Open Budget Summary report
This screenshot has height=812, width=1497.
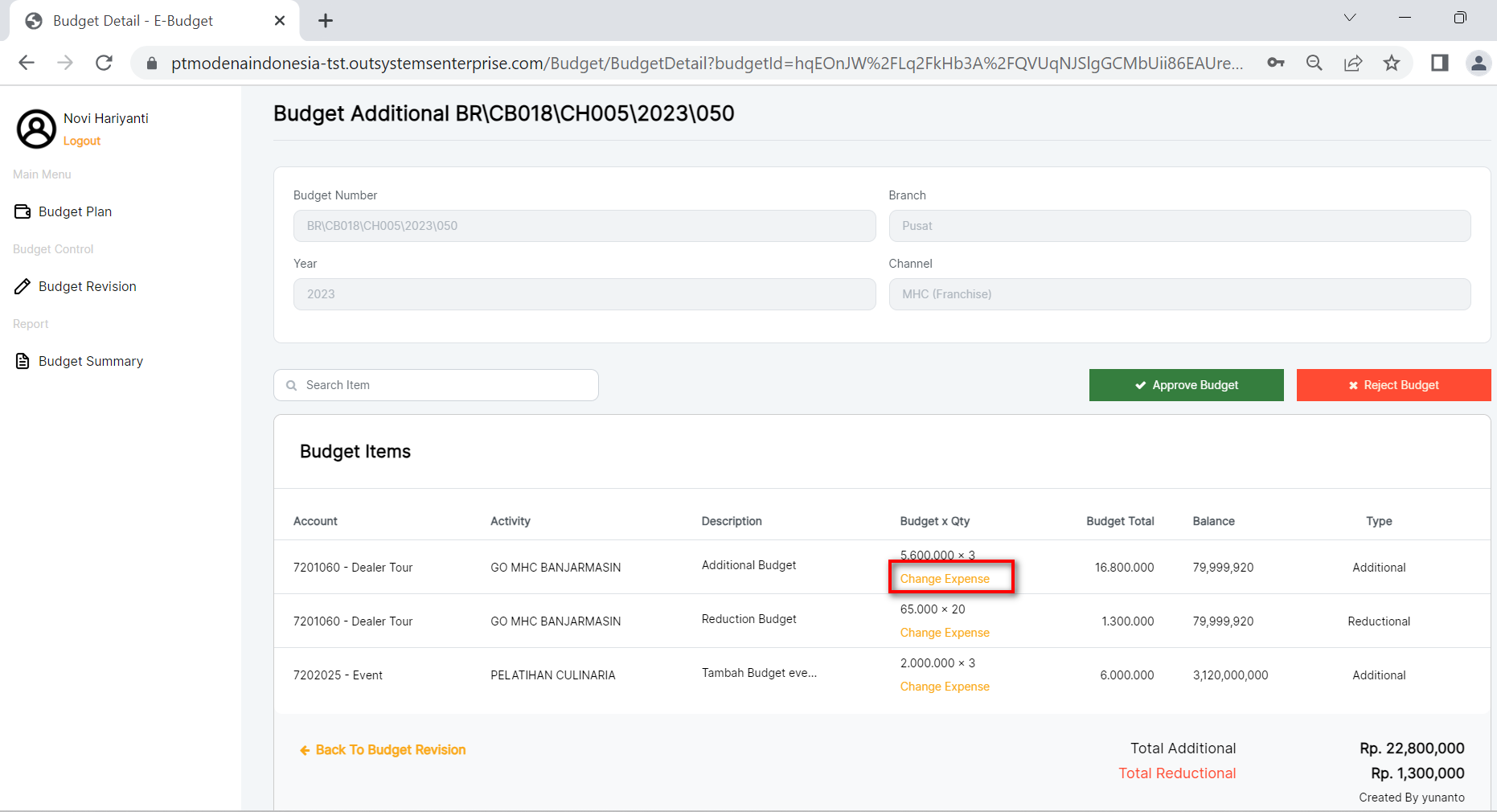pyautogui.click(x=90, y=361)
